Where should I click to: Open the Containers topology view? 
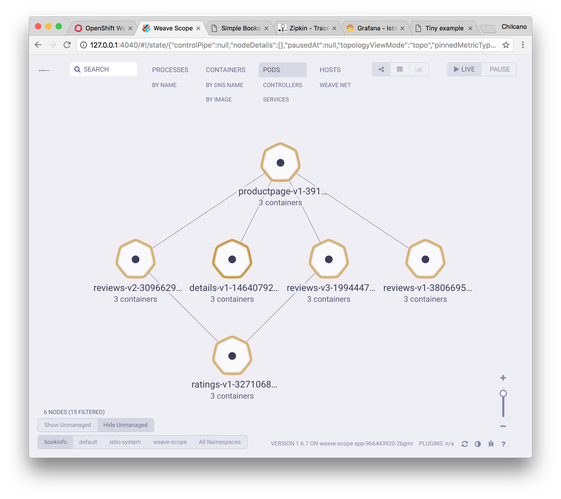pyautogui.click(x=225, y=70)
